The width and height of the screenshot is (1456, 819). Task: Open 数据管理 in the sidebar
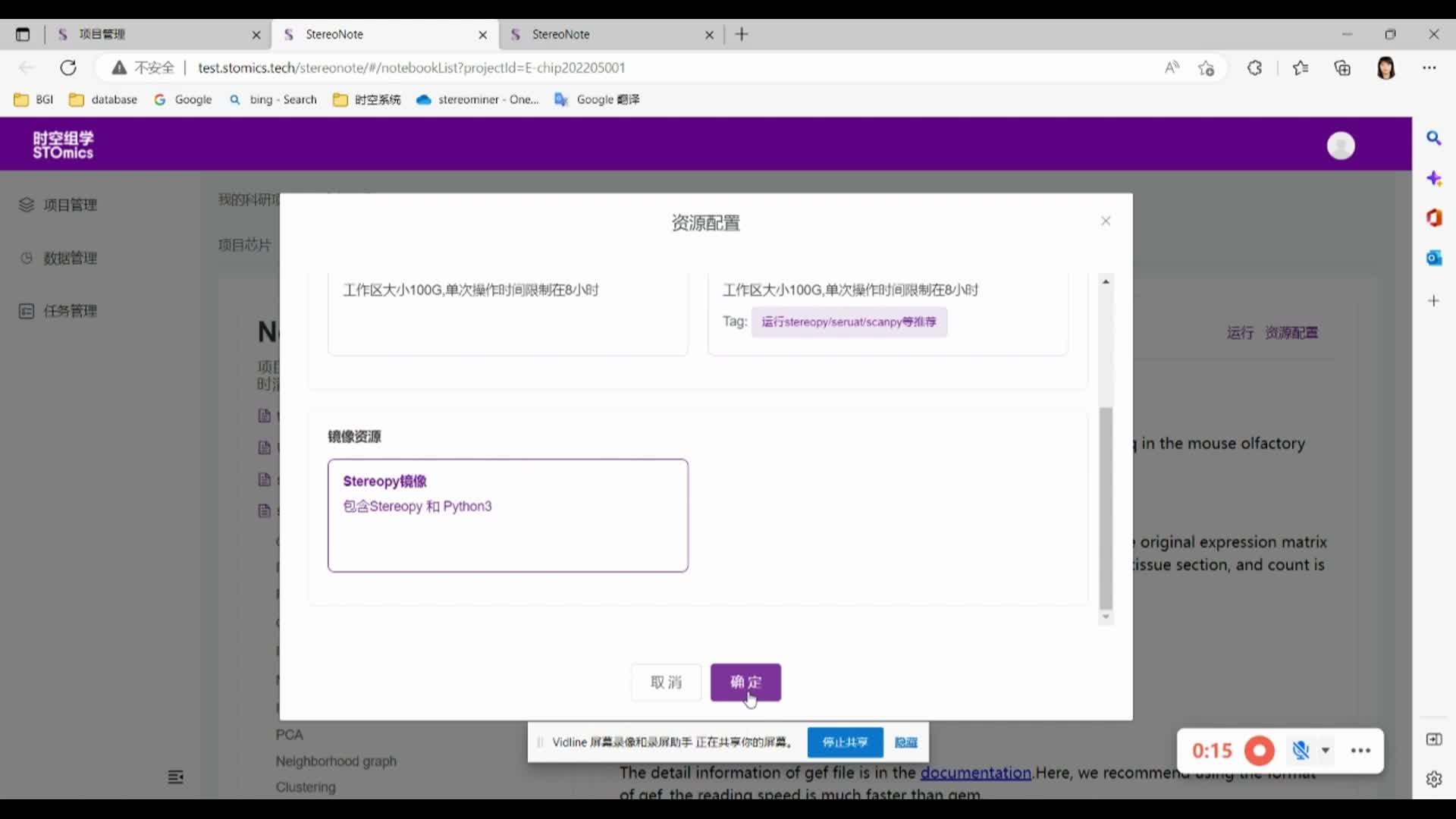pos(71,258)
